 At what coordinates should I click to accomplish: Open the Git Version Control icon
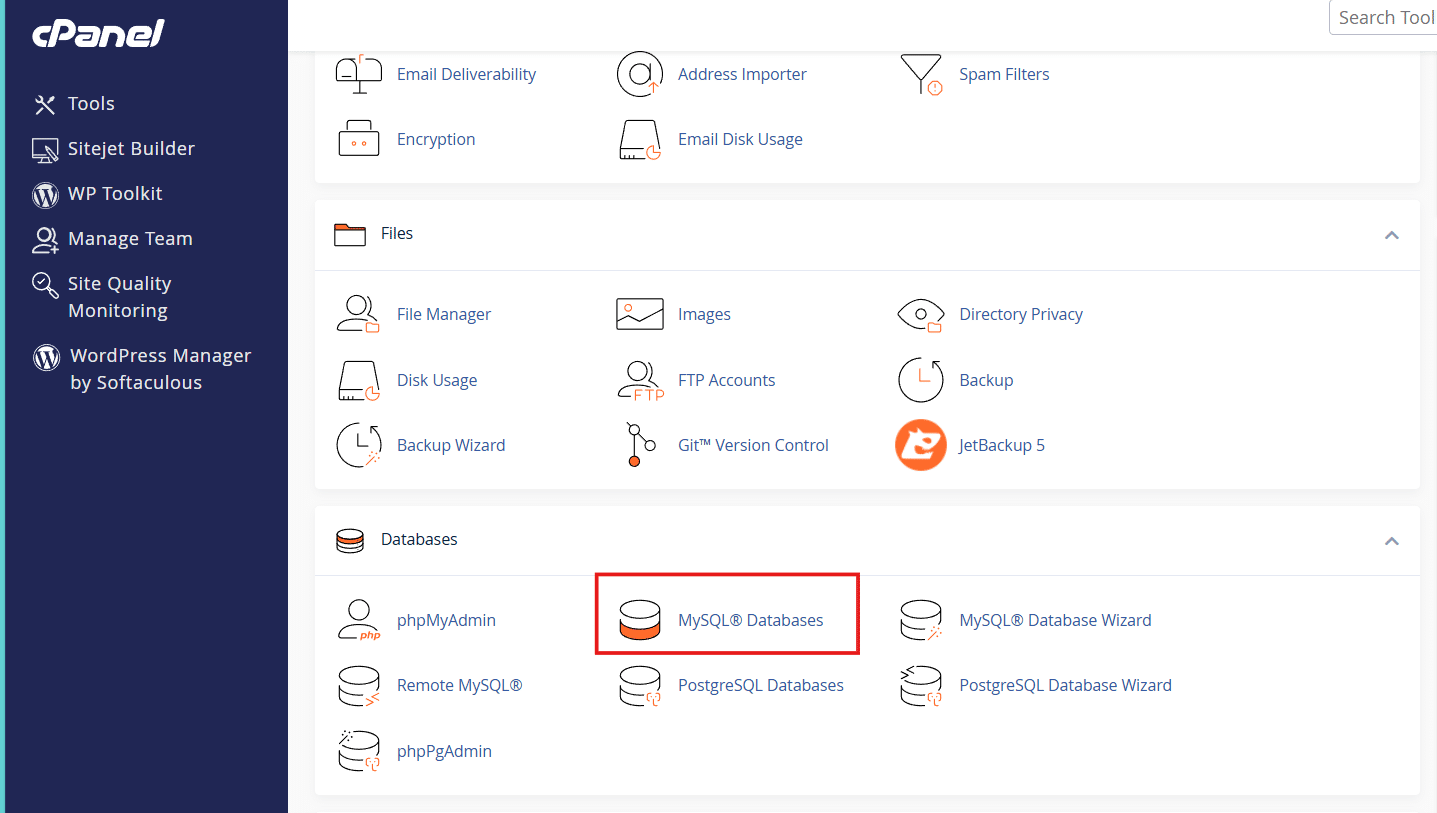click(640, 445)
